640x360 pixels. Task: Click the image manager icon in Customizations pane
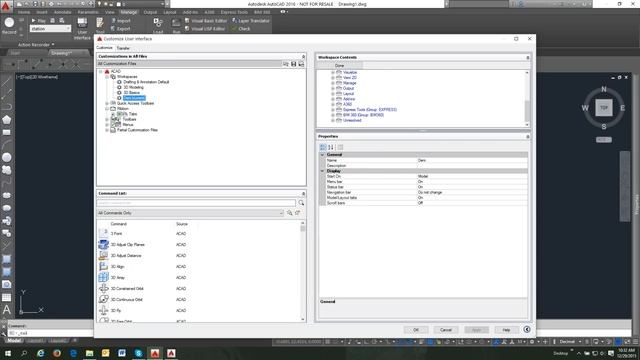click(301, 64)
